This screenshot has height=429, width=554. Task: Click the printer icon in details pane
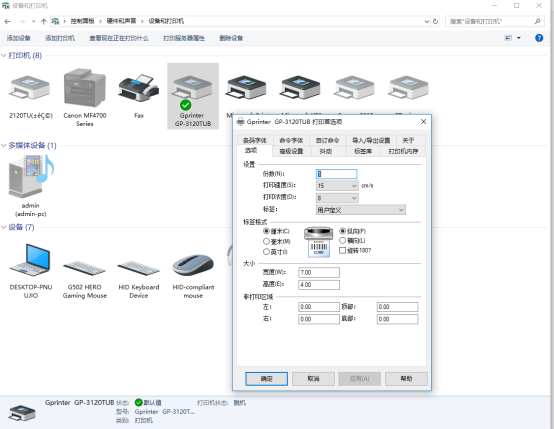pyautogui.click(x=22, y=413)
